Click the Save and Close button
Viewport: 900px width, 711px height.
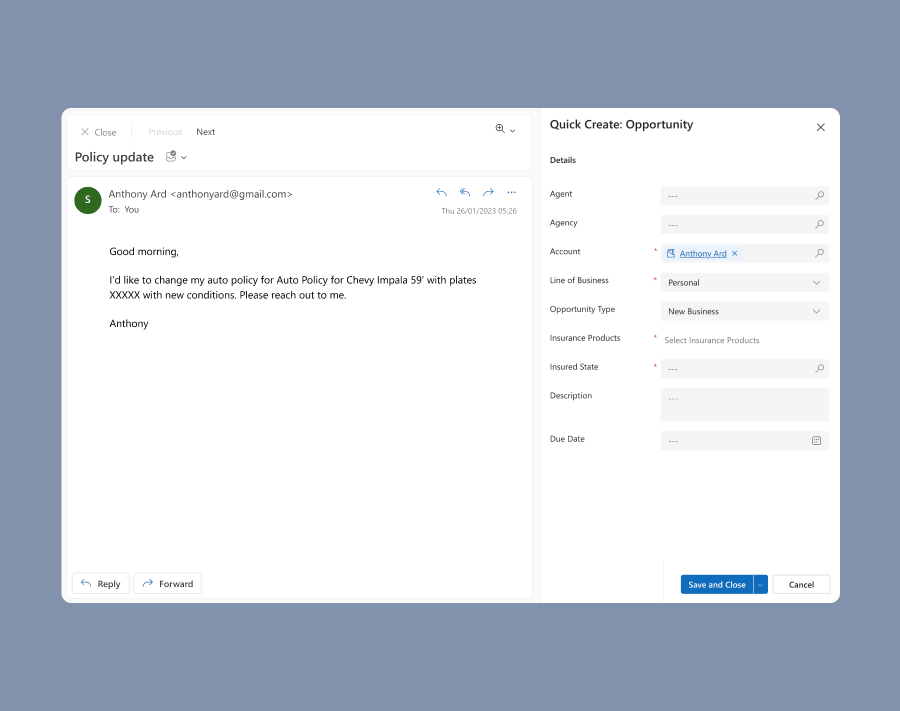point(717,584)
